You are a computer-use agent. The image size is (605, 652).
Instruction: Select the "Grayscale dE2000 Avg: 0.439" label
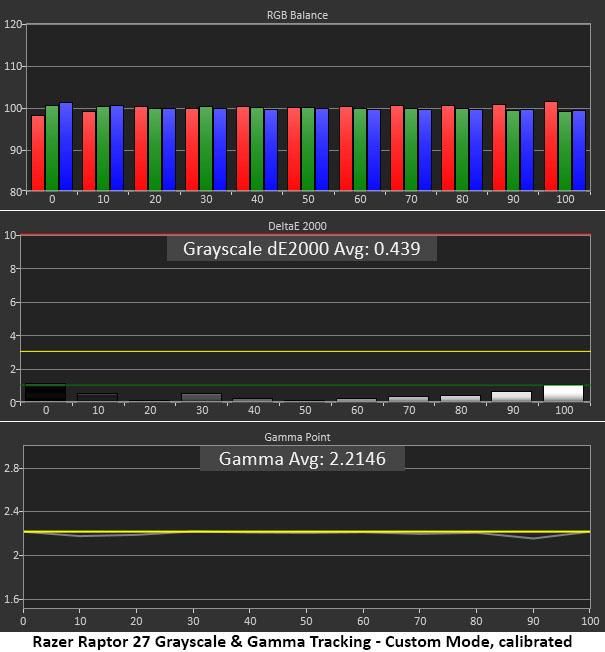point(301,249)
